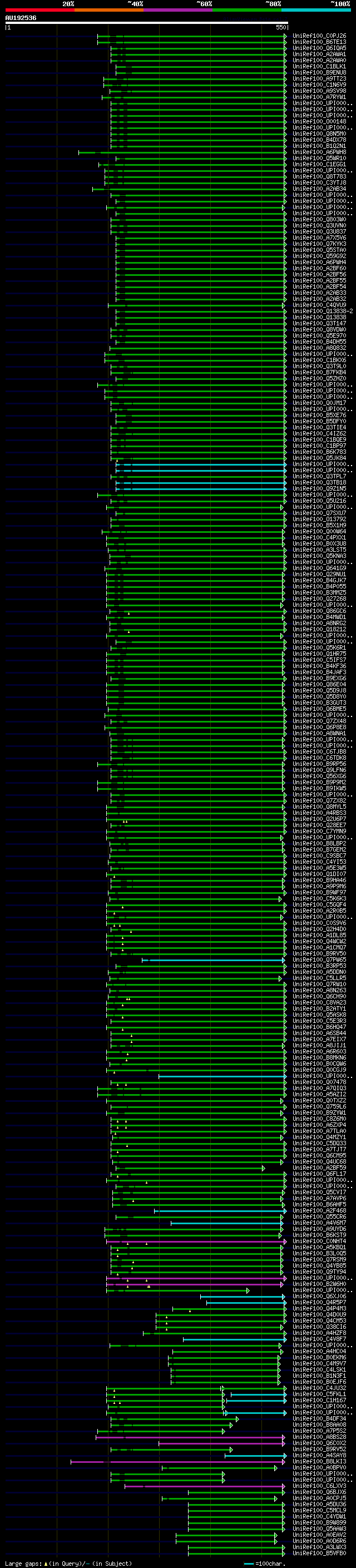Open hit UniRef100_Q6XJ06
356x1568 pixels.
[319, 1296]
